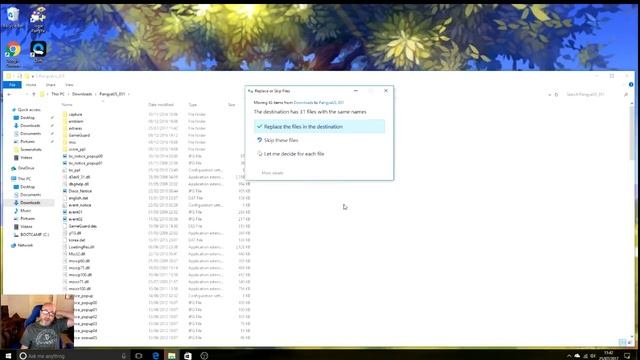Select Quick access in navigation pane
Image resolution: width=640 pixels, height=360 pixels.
(x=29, y=110)
